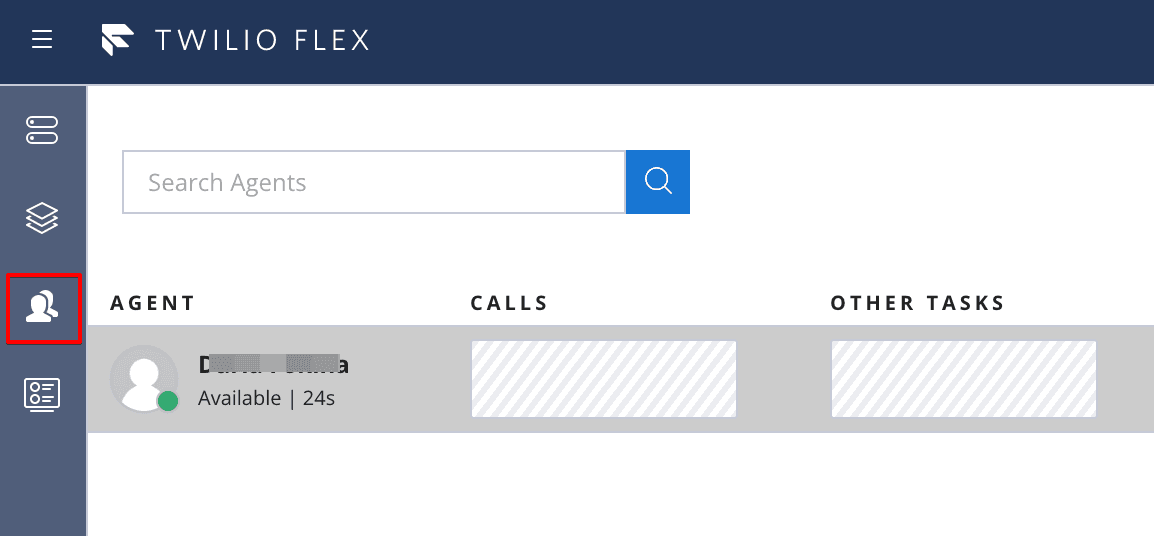Click the agent's profile avatar
The image size is (1154, 536).
[x=143, y=377]
